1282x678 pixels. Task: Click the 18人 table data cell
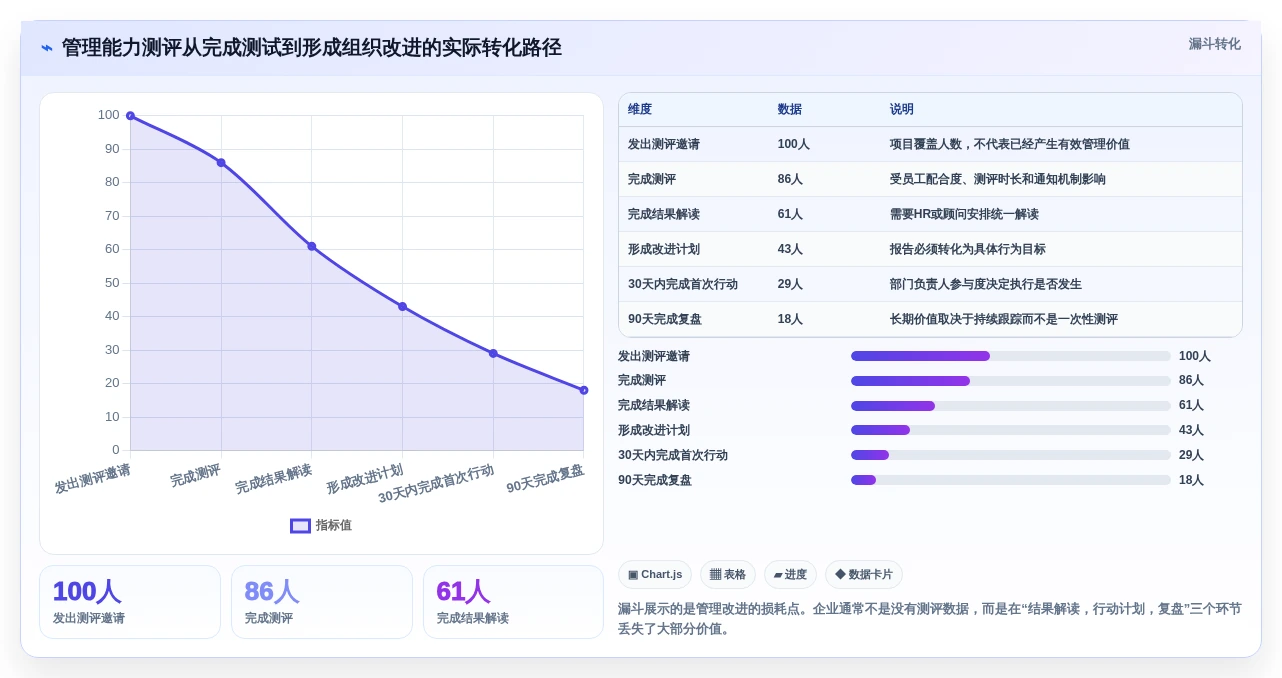(x=790, y=319)
